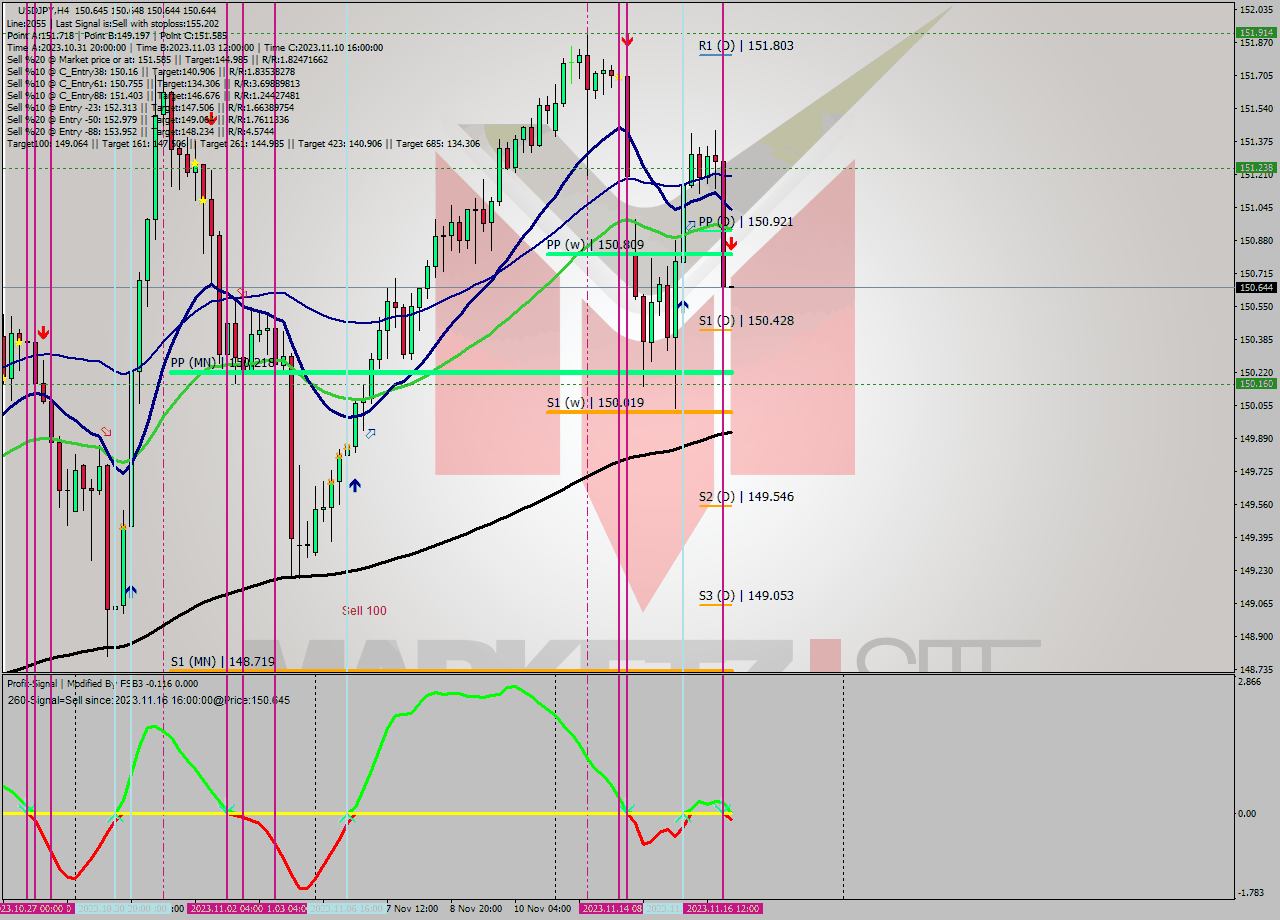The height and width of the screenshot is (920, 1280).
Task: Click the 2.866 indicator scale value
Action: pos(1251,681)
